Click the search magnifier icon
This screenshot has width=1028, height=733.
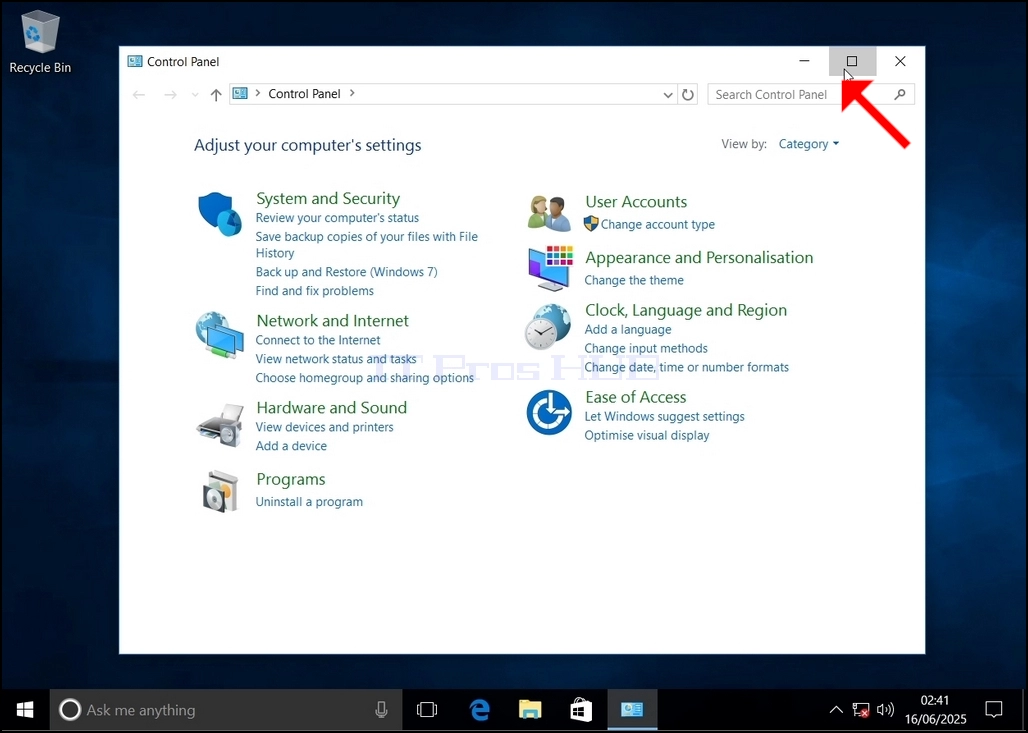point(900,94)
